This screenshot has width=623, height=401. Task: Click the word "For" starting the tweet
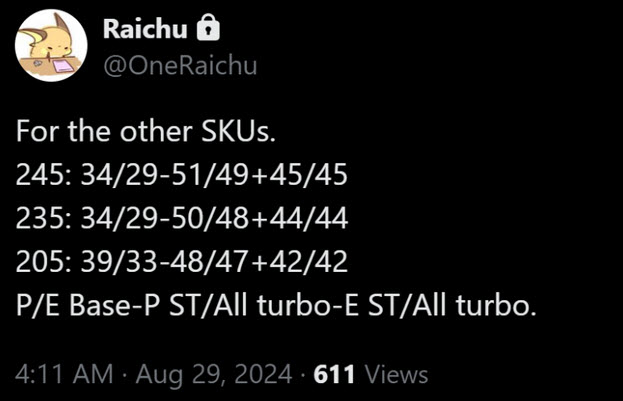[36, 133]
